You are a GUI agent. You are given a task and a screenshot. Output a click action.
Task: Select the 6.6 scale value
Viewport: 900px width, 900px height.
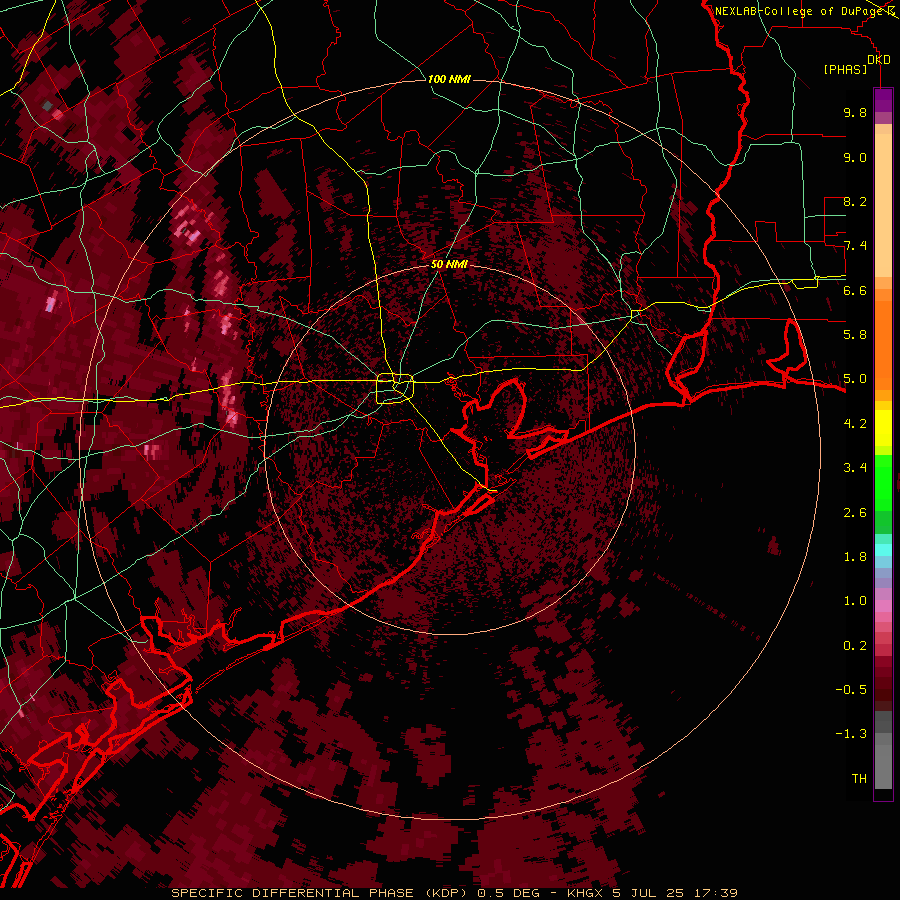[855, 290]
